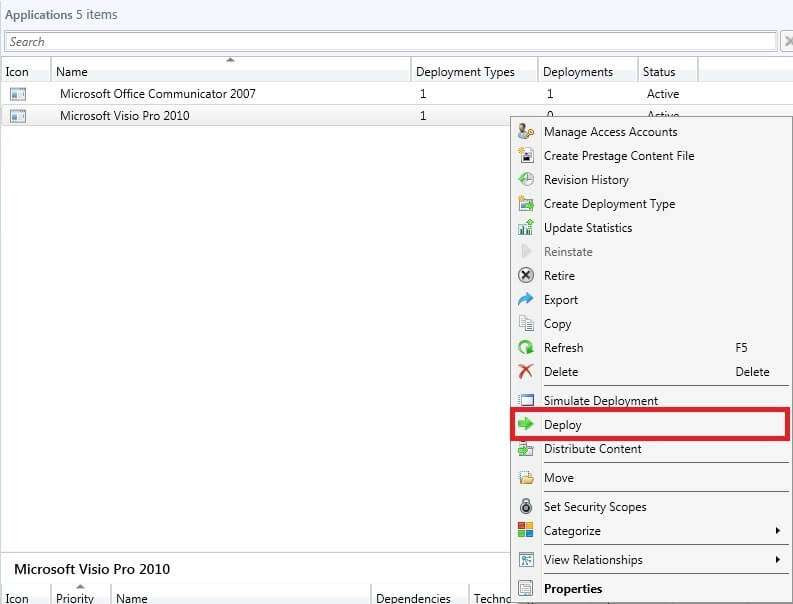The height and width of the screenshot is (604, 793).
Task: Click the Distribute Content icon
Action: click(x=525, y=449)
